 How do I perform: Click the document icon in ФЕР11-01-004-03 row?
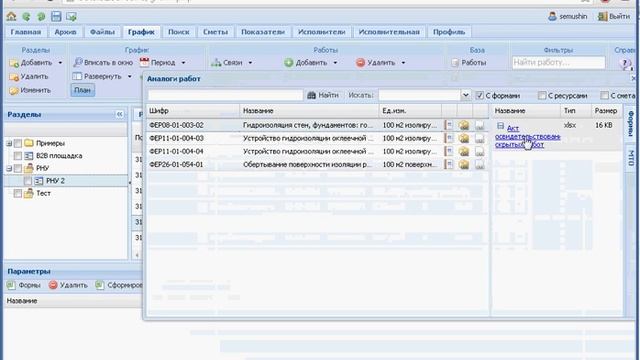point(449,138)
